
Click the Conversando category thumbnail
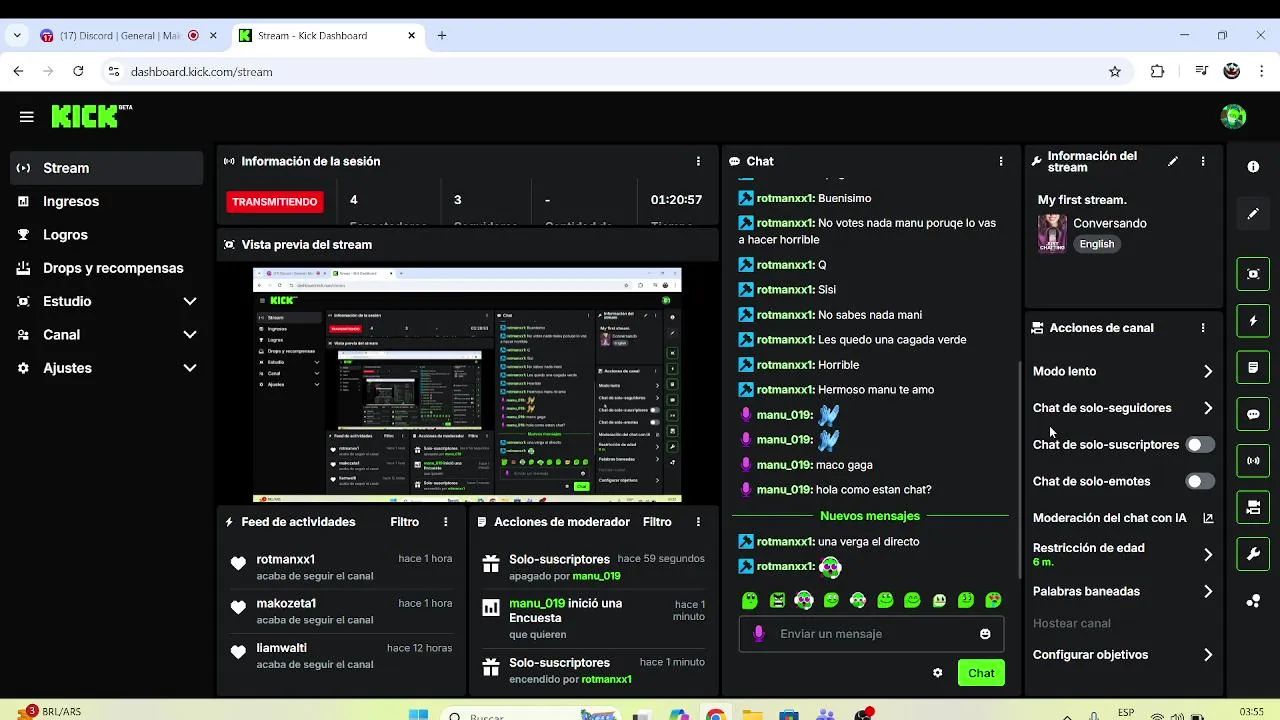click(1052, 233)
